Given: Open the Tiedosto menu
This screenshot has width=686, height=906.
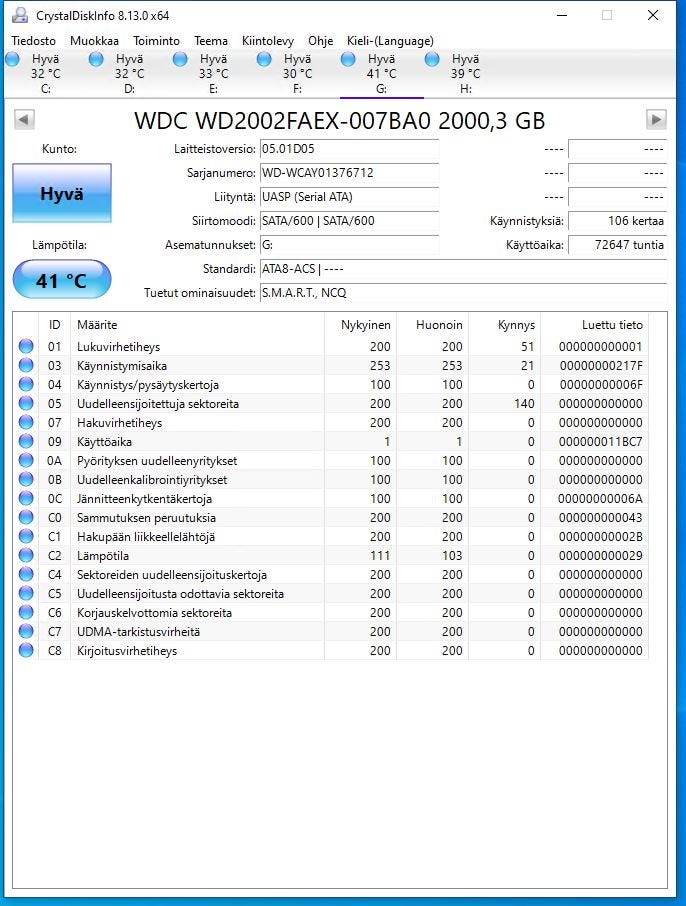Looking at the screenshot, I should [x=34, y=41].
